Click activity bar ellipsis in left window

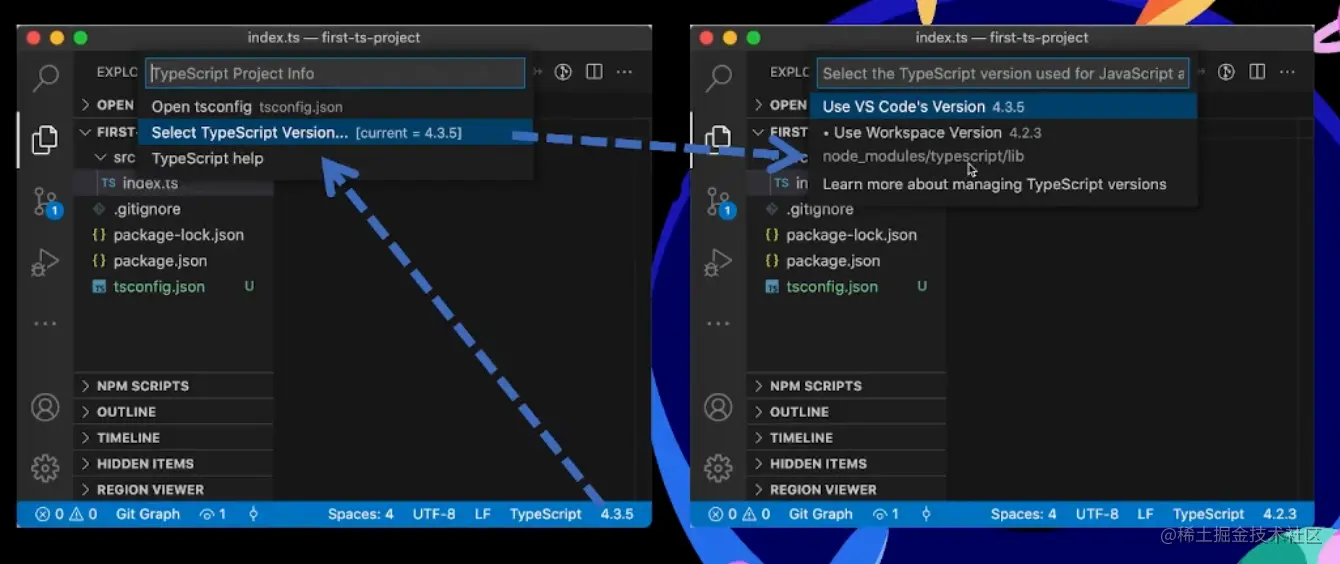click(45, 324)
